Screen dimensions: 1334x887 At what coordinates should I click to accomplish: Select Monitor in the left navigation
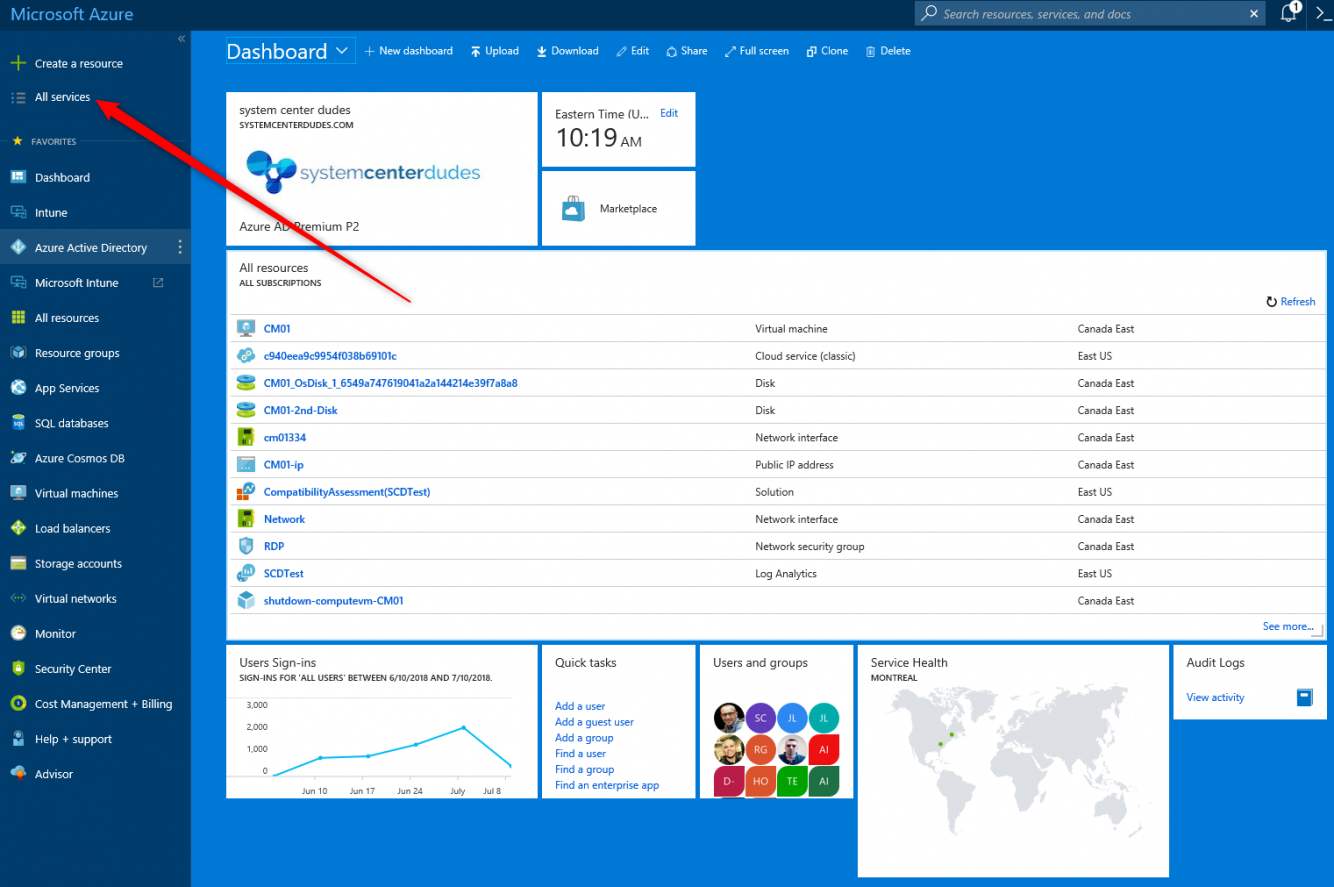click(58, 633)
